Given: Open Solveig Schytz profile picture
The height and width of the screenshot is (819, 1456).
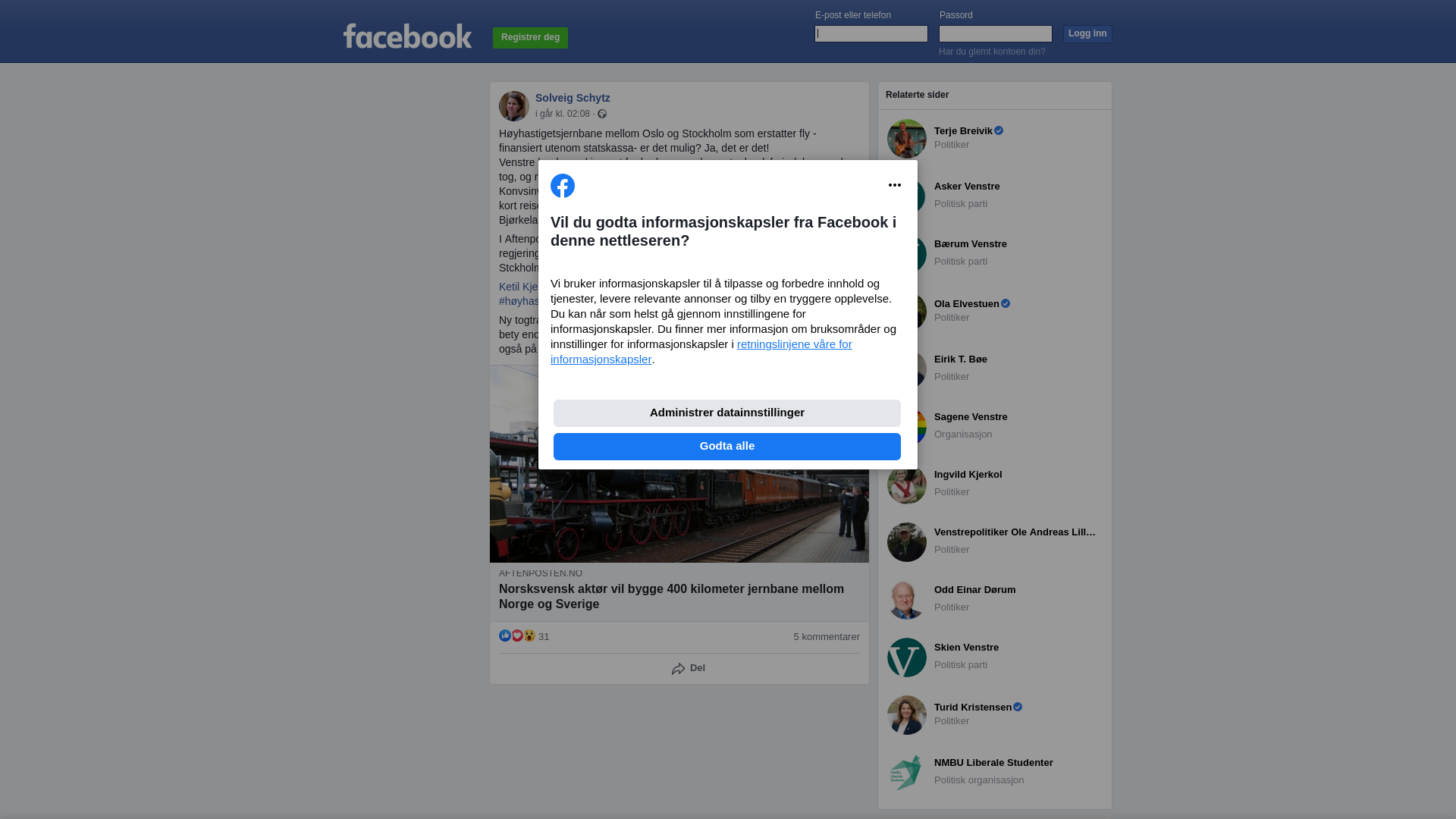Looking at the screenshot, I should pos(514,106).
